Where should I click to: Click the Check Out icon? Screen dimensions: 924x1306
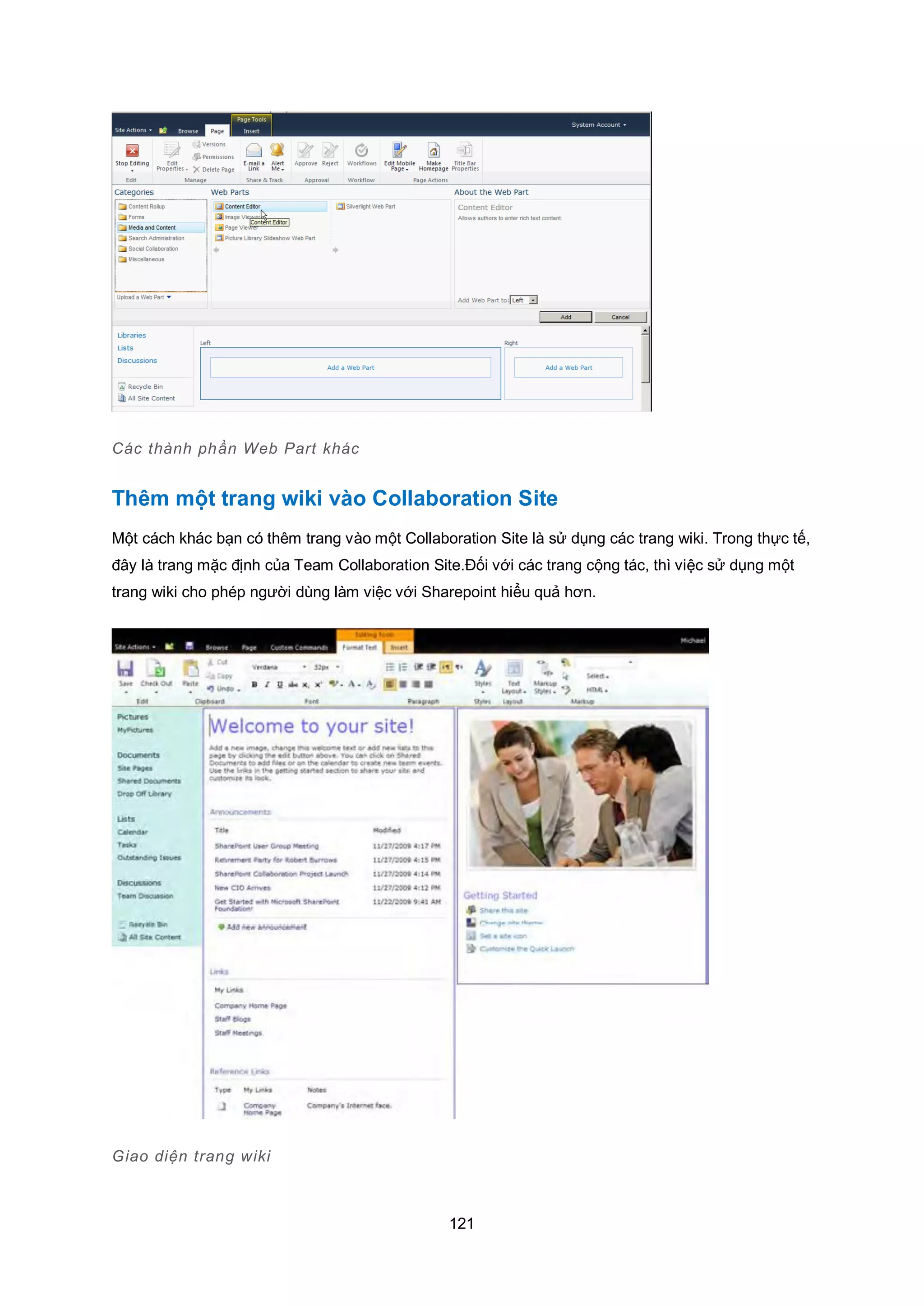(156, 668)
